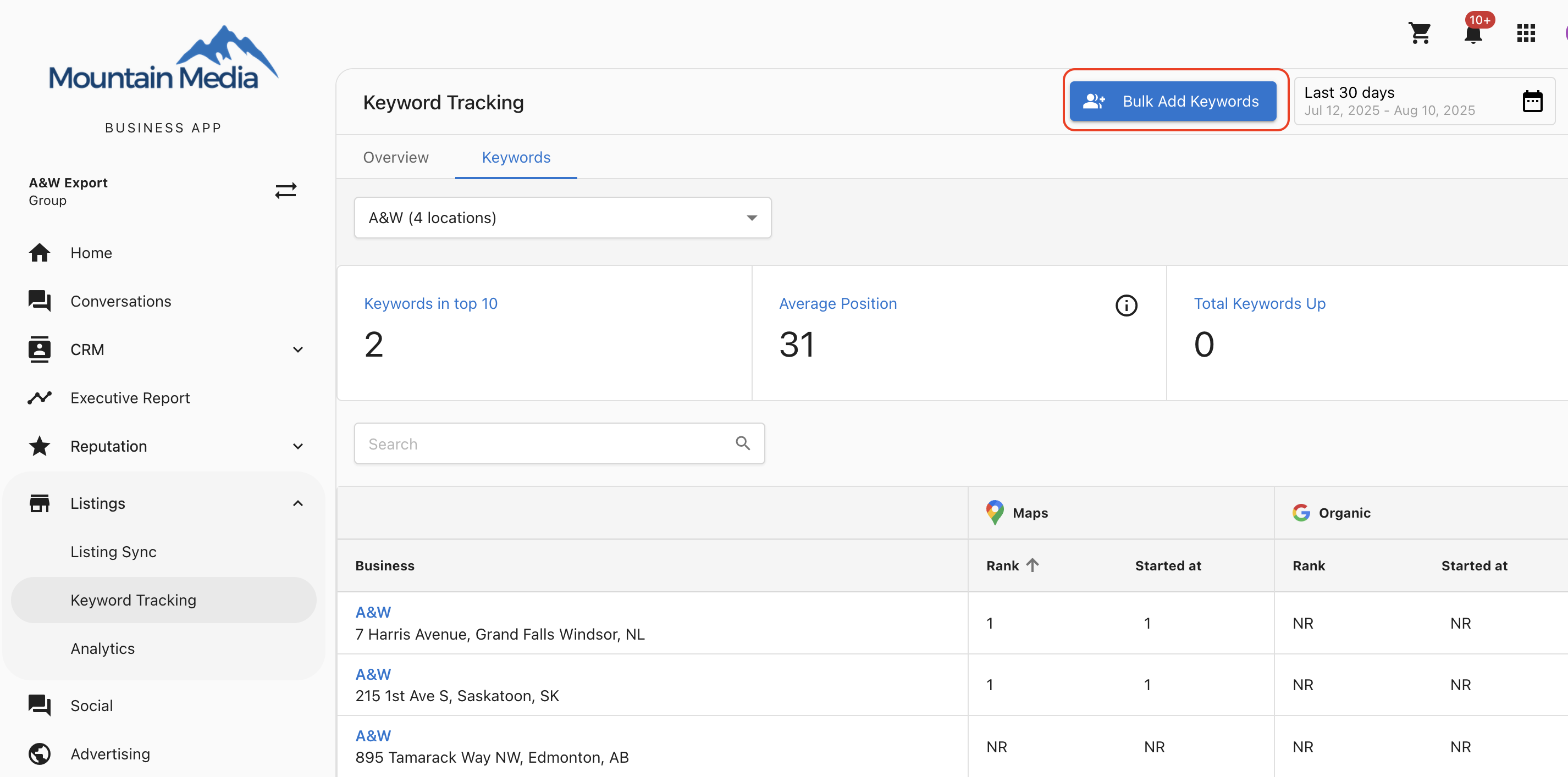Click the search magnifier icon

click(x=743, y=443)
